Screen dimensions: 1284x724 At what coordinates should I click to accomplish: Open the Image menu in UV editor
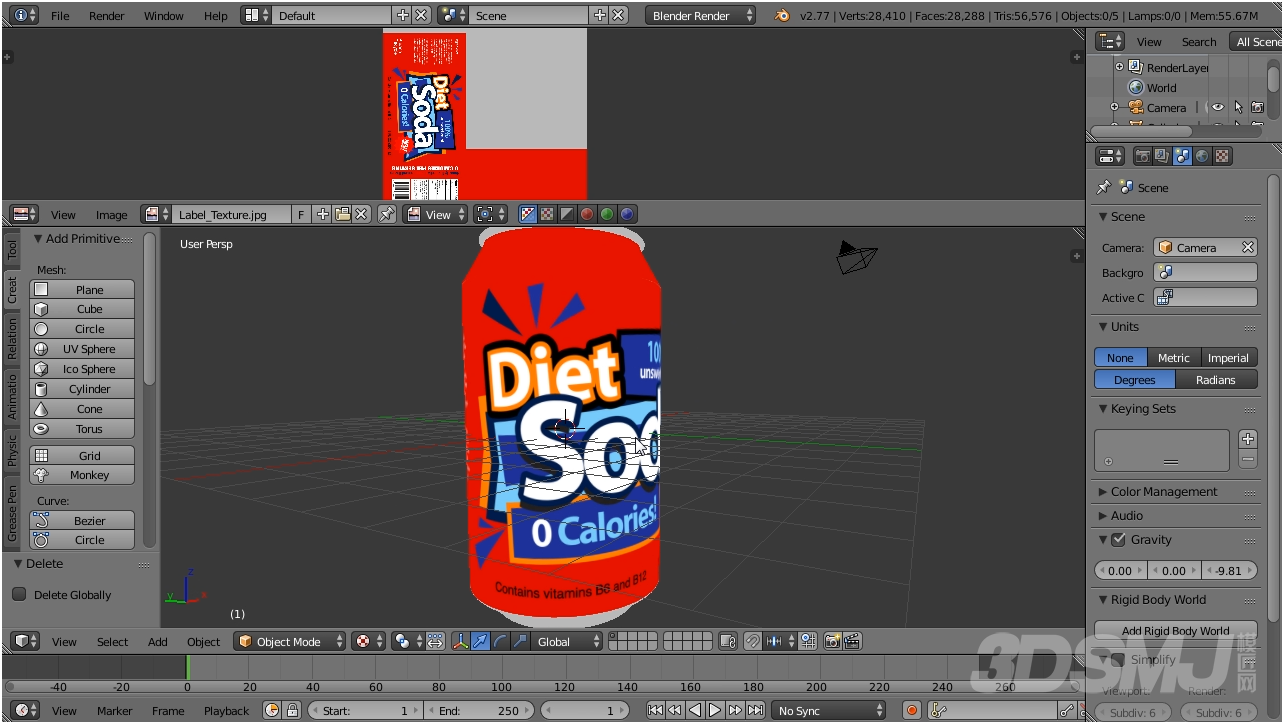[111, 214]
